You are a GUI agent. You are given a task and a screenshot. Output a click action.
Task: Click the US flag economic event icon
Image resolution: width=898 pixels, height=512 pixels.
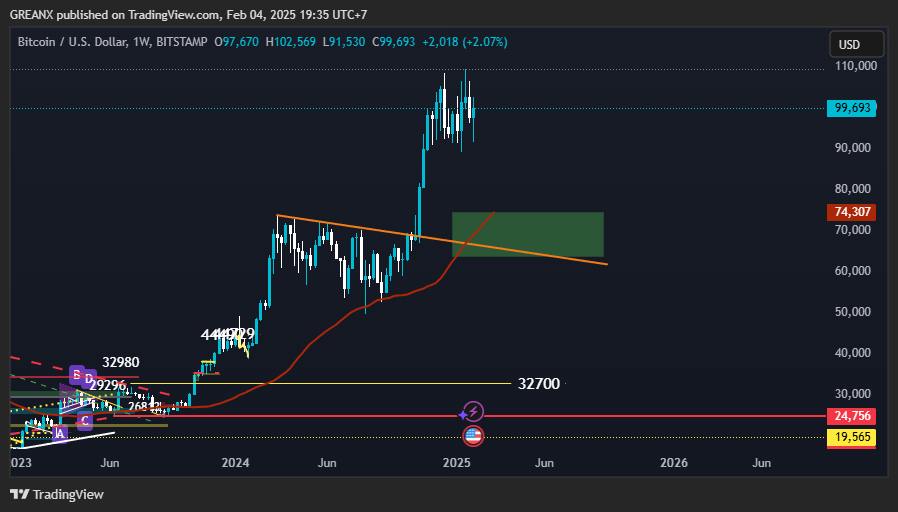coord(472,436)
